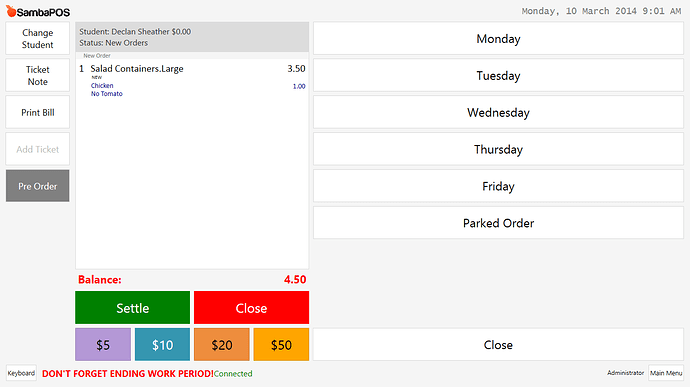Click the 1.00 Chicken tag price

[299, 86]
